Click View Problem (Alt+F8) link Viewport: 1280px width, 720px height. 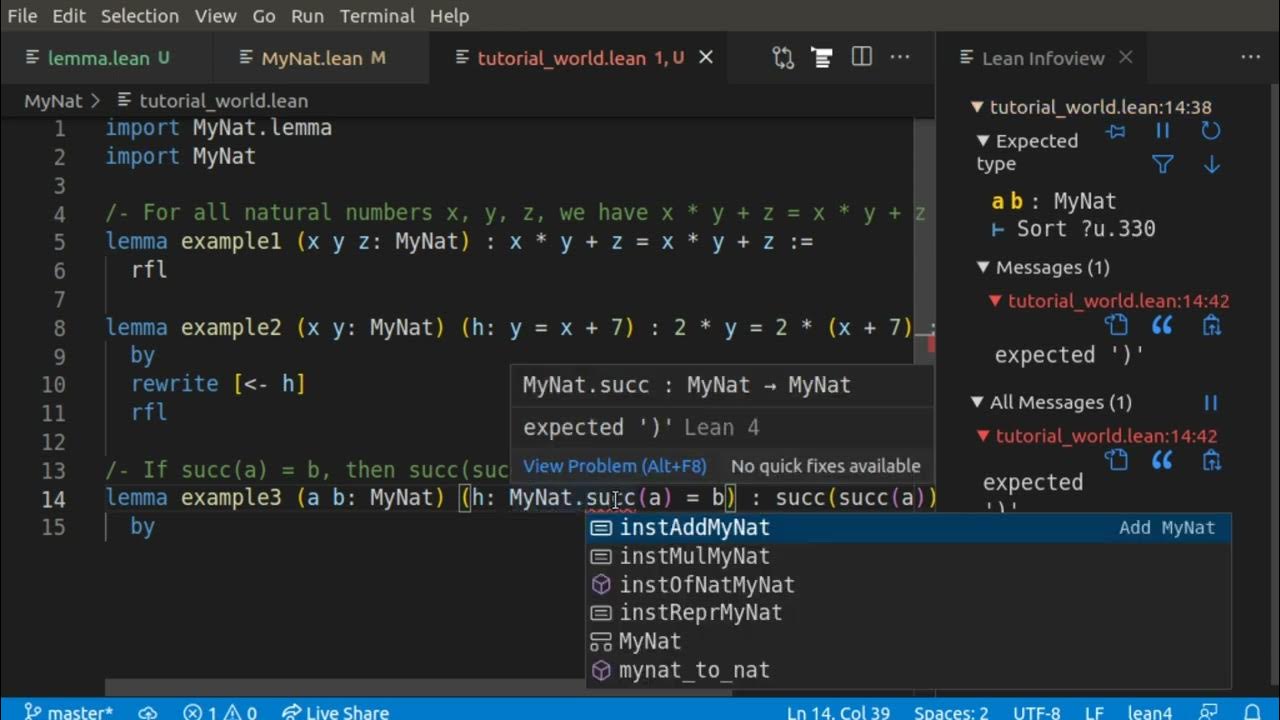[x=614, y=466]
